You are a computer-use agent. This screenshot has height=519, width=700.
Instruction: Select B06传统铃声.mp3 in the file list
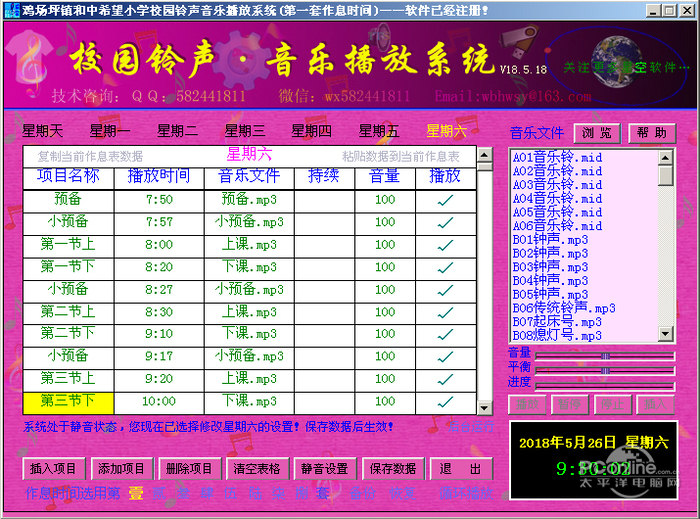click(x=564, y=308)
